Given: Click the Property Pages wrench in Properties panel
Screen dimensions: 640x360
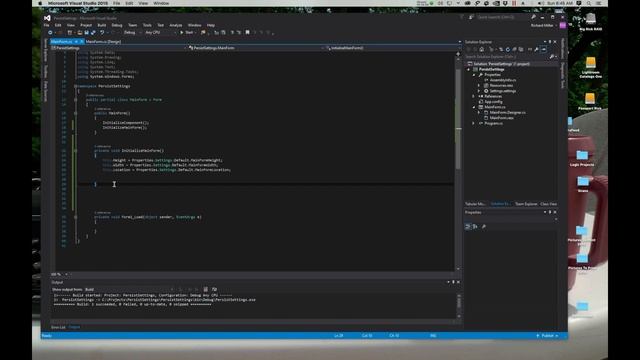Looking at the screenshot, I should (x=484, y=227).
